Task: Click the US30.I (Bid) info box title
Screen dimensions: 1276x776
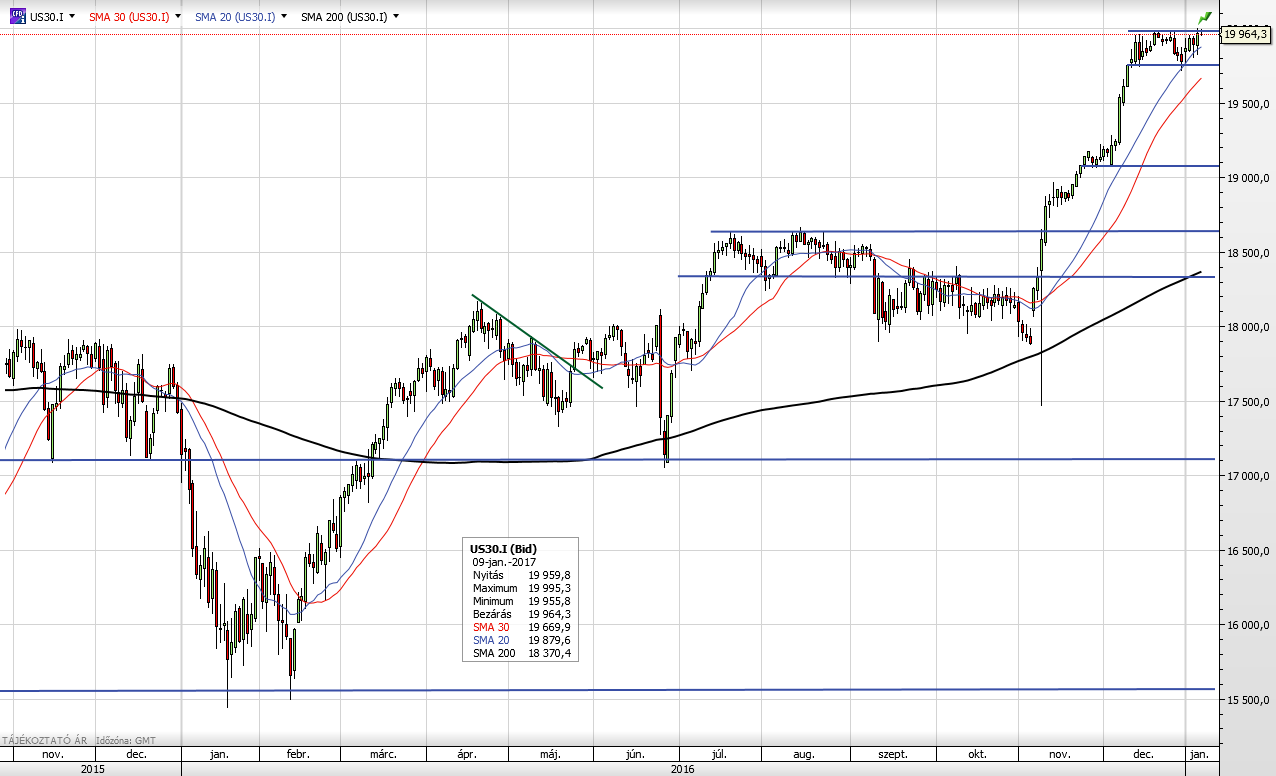Action: pyautogui.click(x=505, y=549)
